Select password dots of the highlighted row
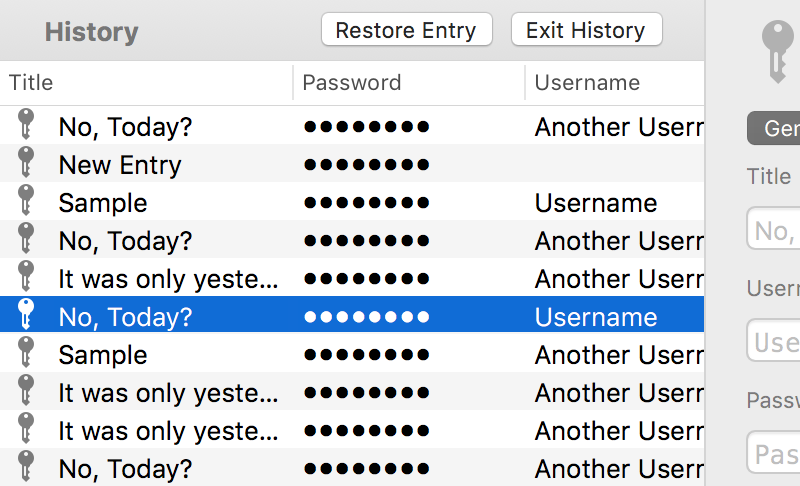 coord(366,317)
